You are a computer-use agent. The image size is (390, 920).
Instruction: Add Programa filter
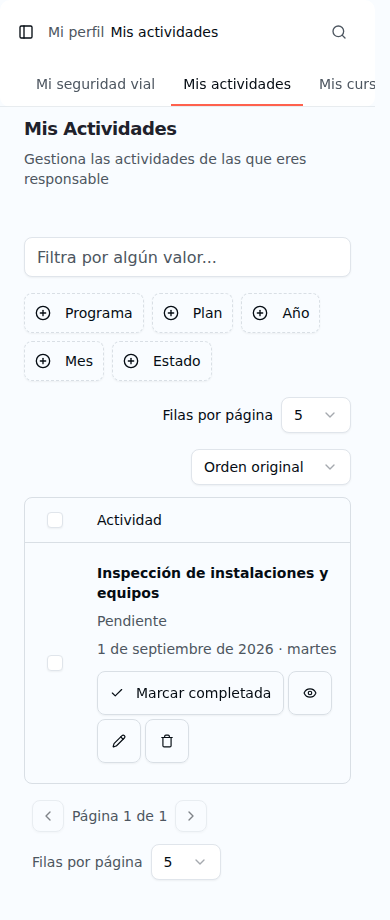coord(84,313)
